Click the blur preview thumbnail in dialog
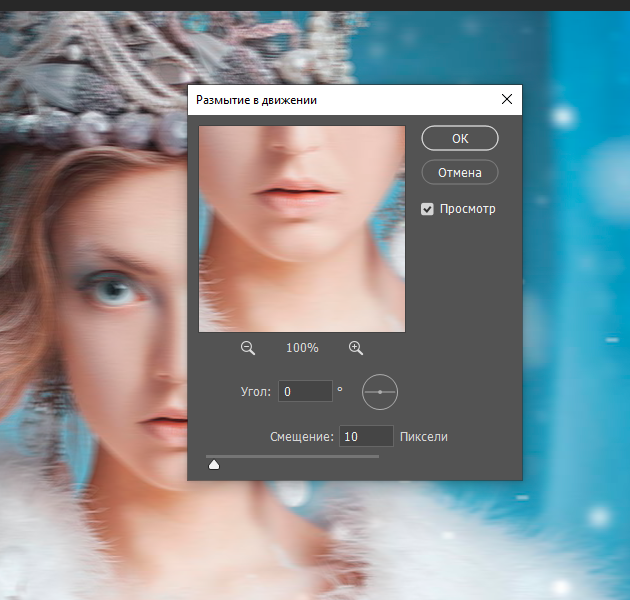This screenshot has height=600, width=630. pyautogui.click(x=301, y=228)
